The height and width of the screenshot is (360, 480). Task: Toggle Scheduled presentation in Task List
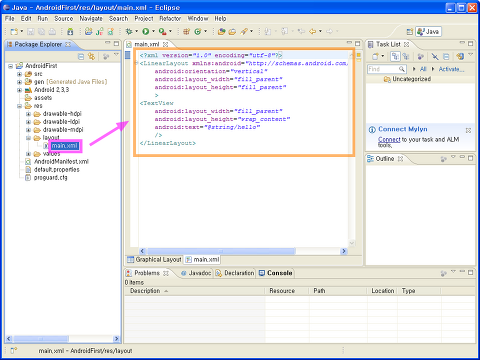point(406,56)
